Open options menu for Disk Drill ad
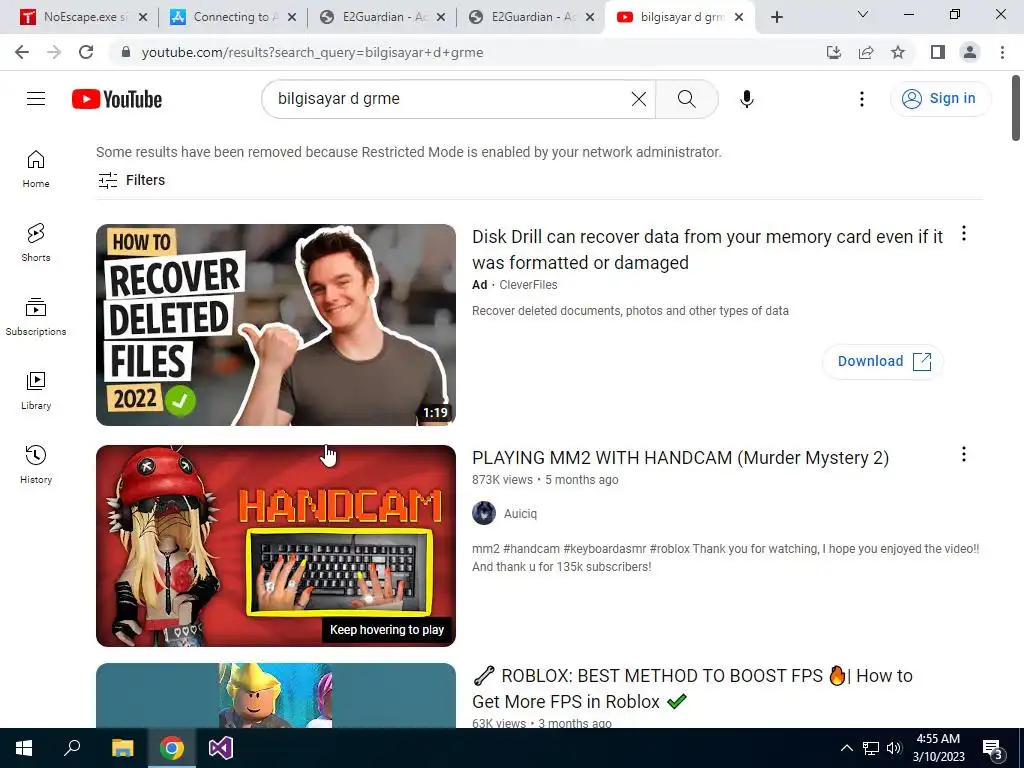1024x768 pixels. tap(964, 233)
